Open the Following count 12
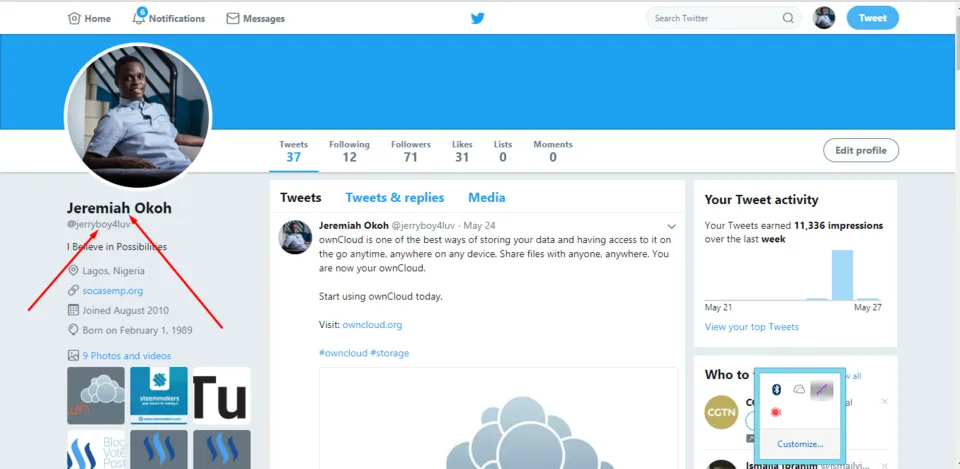Viewport: 960px width, 469px height. pyautogui.click(x=349, y=151)
